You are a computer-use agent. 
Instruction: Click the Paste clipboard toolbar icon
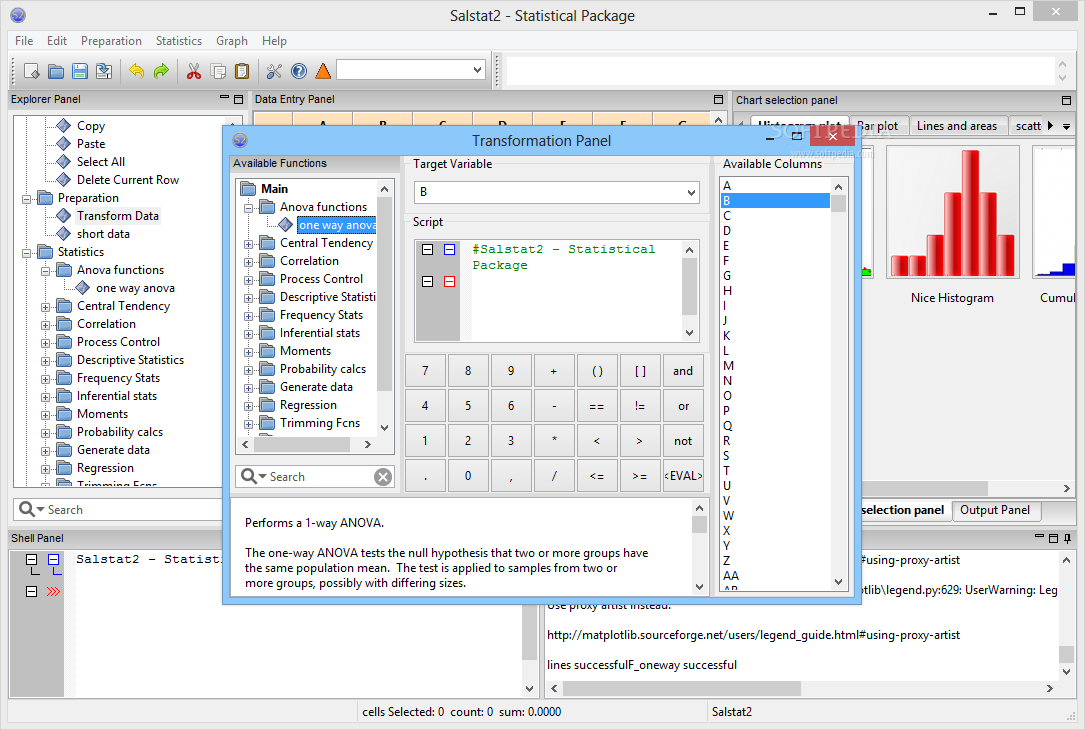tap(242, 71)
